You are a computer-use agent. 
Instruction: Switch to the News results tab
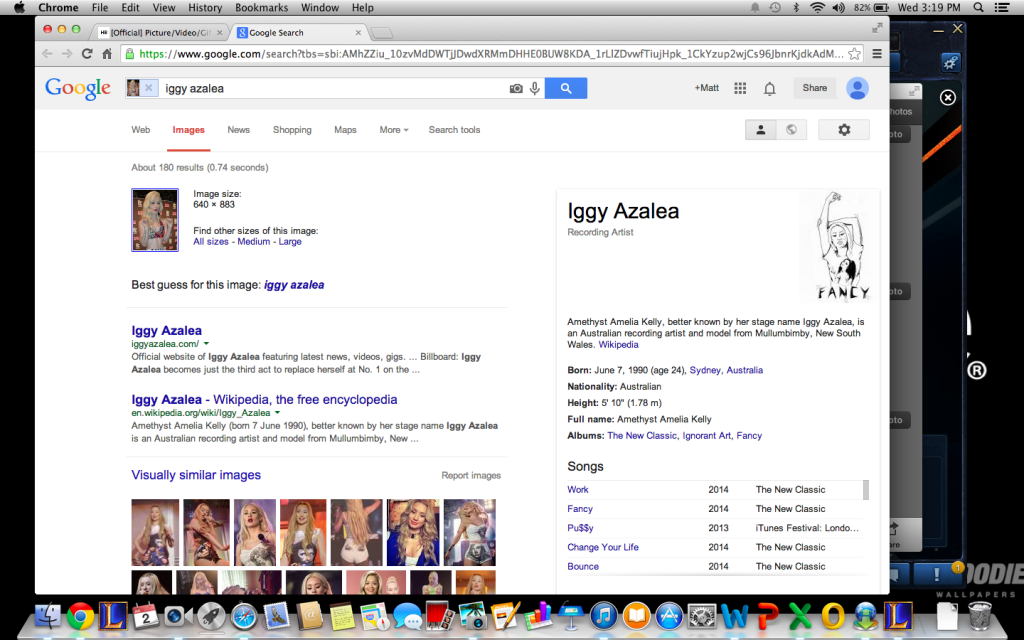tap(238, 130)
